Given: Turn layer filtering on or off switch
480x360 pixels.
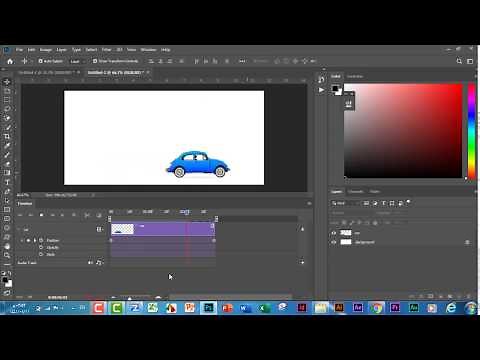Looking at the screenshot, I should coord(409,202).
